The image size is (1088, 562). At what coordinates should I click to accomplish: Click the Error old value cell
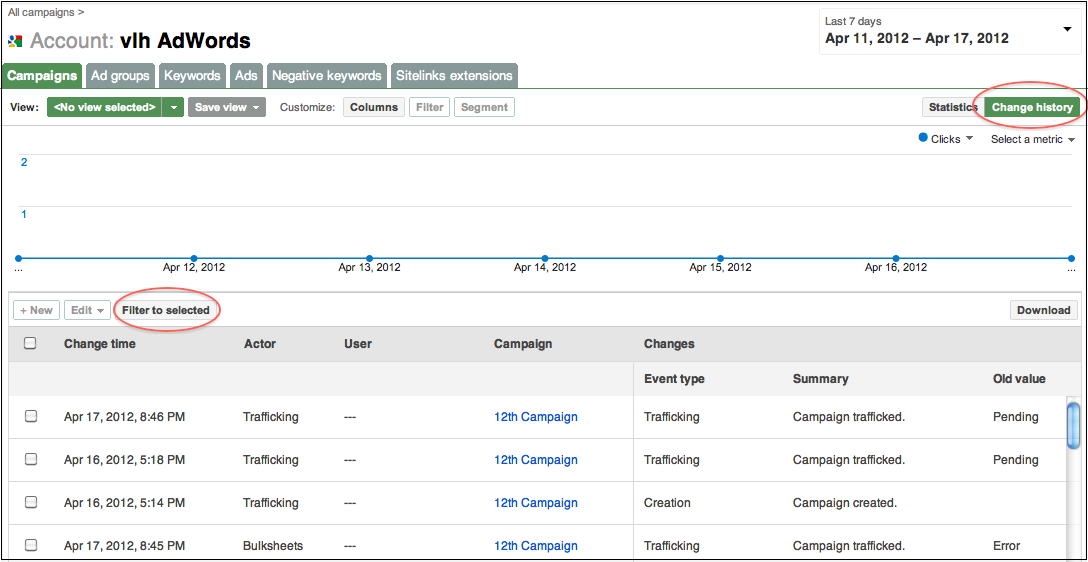(1007, 546)
